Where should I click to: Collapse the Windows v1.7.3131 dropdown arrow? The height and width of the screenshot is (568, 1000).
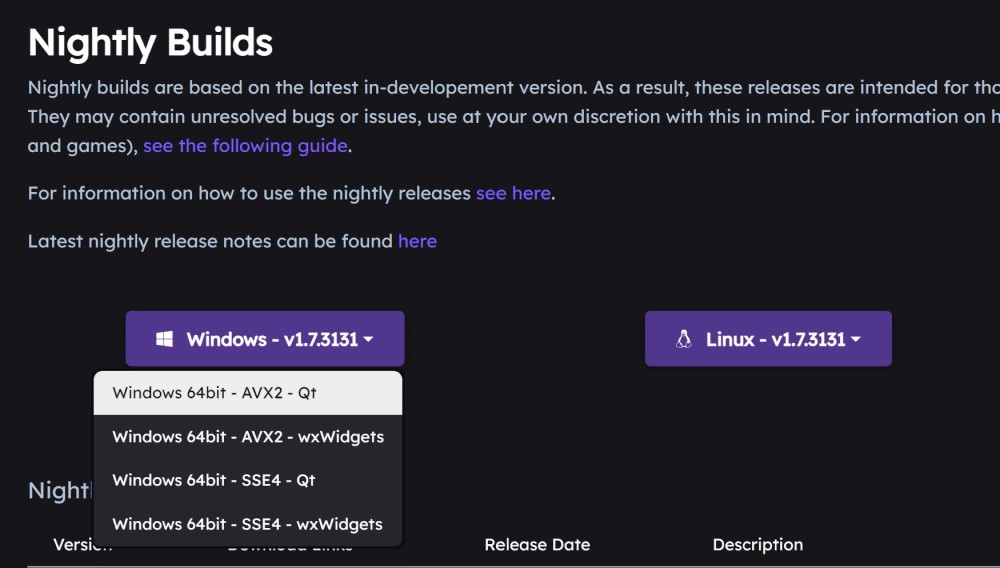(369, 340)
